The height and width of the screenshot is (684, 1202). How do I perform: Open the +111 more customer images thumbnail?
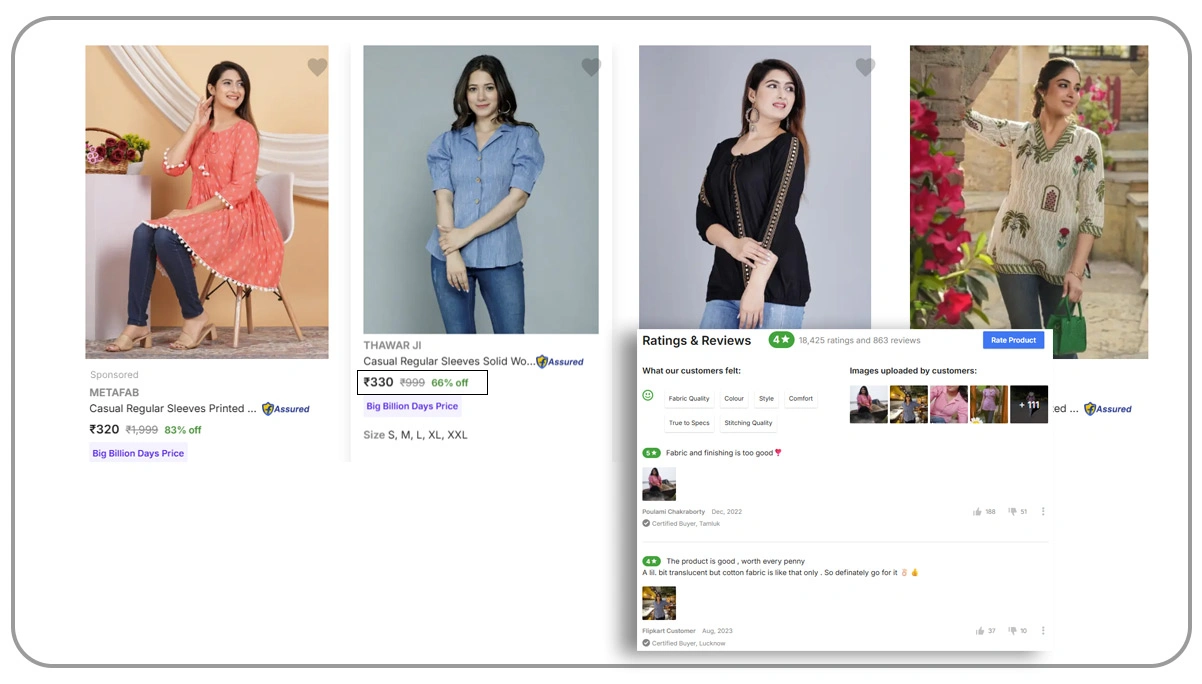(1029, 405)
